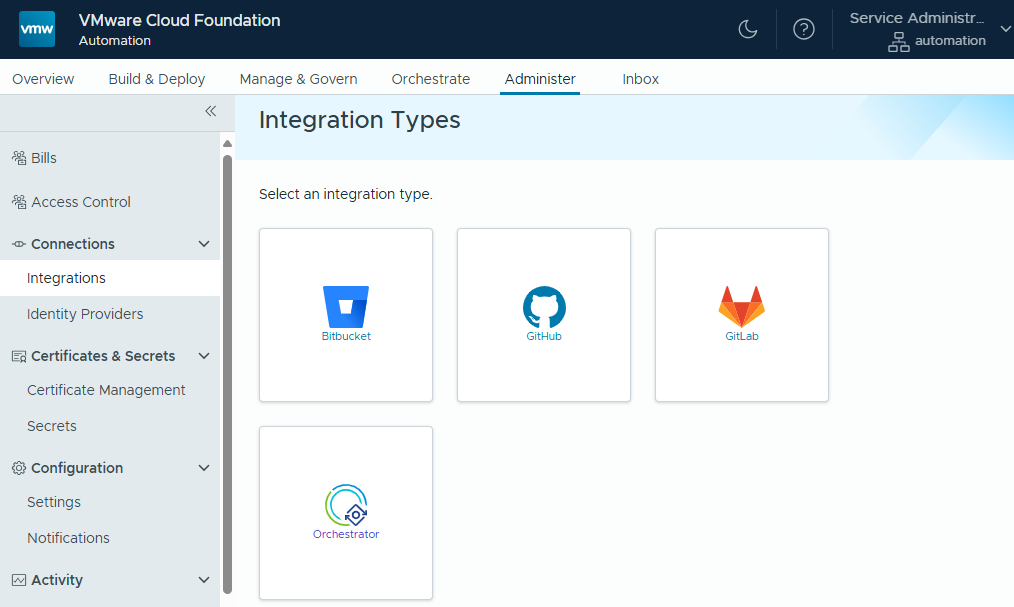The height and width of the screenshot is (607, 1014).
Task: Click the Activity section label
Action: (57, 580)
